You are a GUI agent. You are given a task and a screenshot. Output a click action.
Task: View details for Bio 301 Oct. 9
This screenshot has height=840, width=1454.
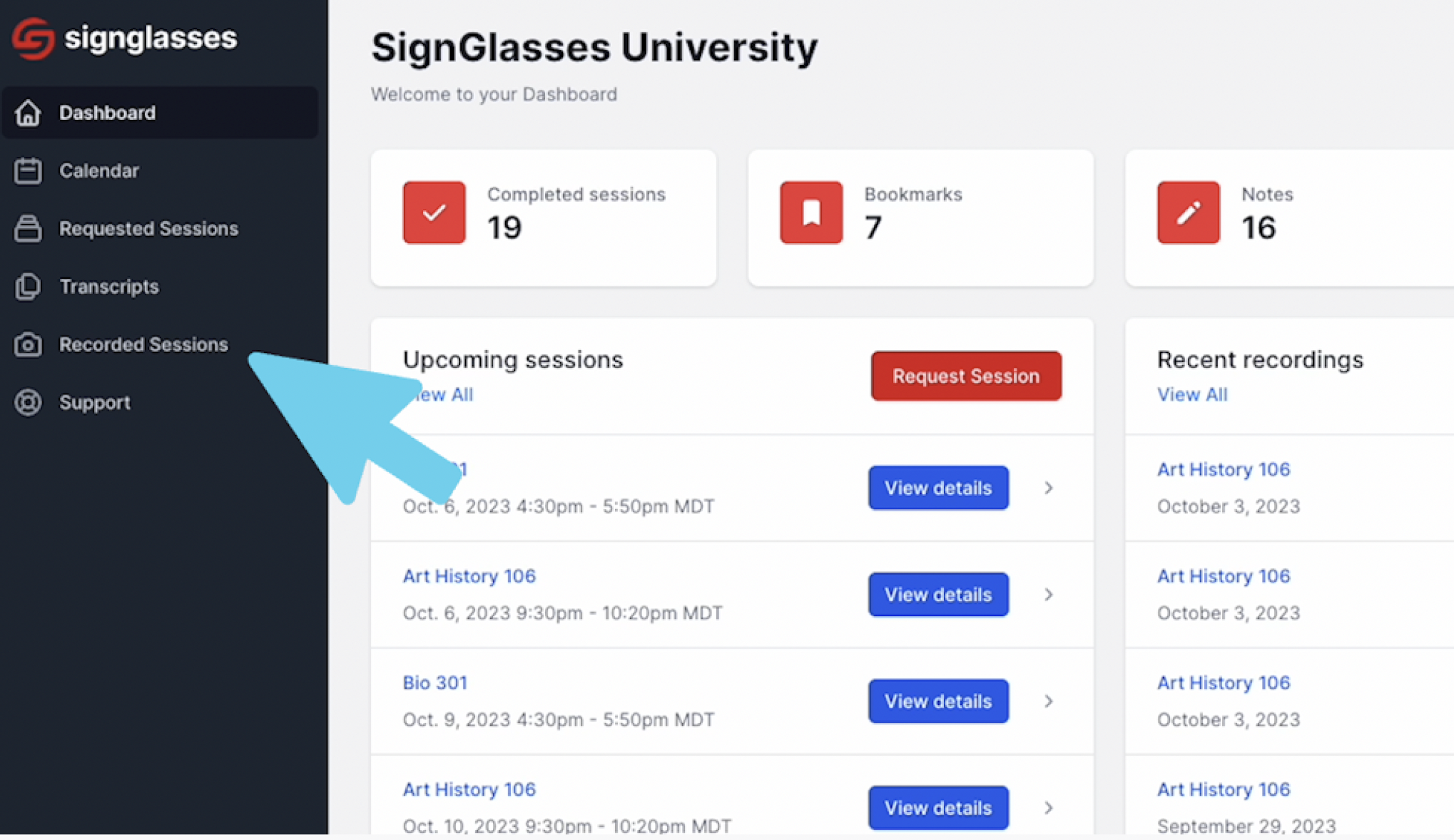tap(938, 702)
